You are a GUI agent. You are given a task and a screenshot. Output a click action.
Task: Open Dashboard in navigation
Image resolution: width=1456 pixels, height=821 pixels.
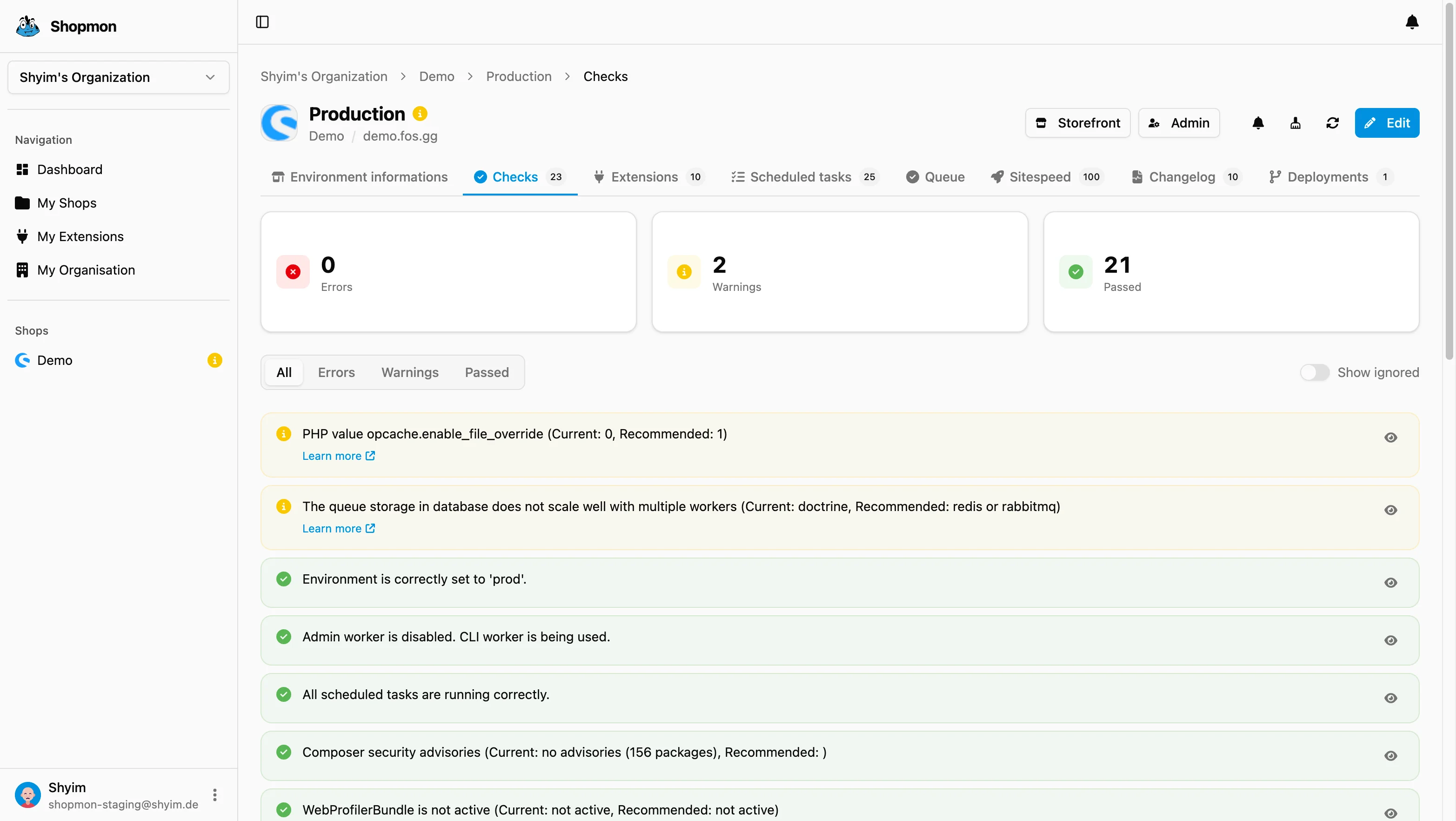click(118, 169)
